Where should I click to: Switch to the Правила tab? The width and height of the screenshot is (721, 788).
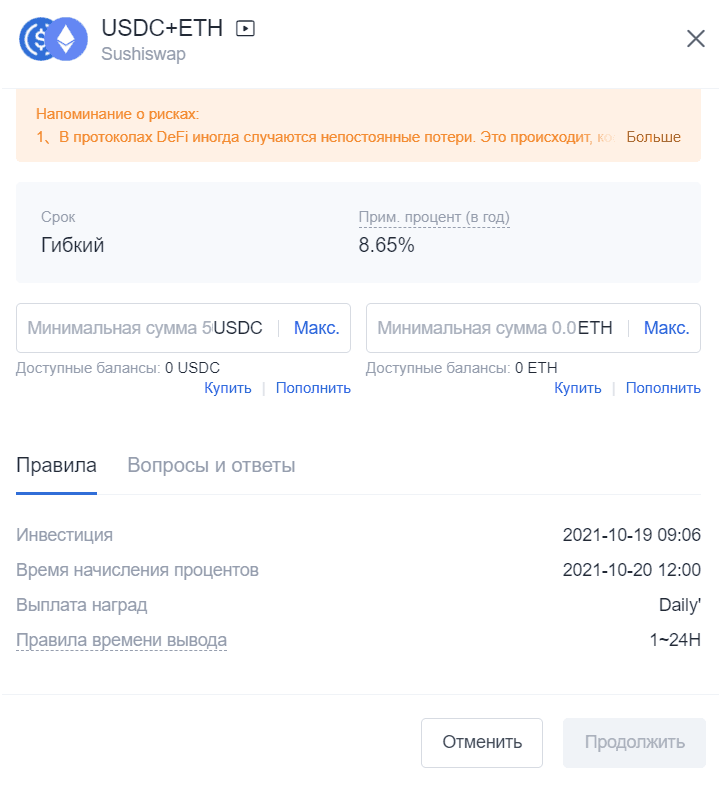56,465
